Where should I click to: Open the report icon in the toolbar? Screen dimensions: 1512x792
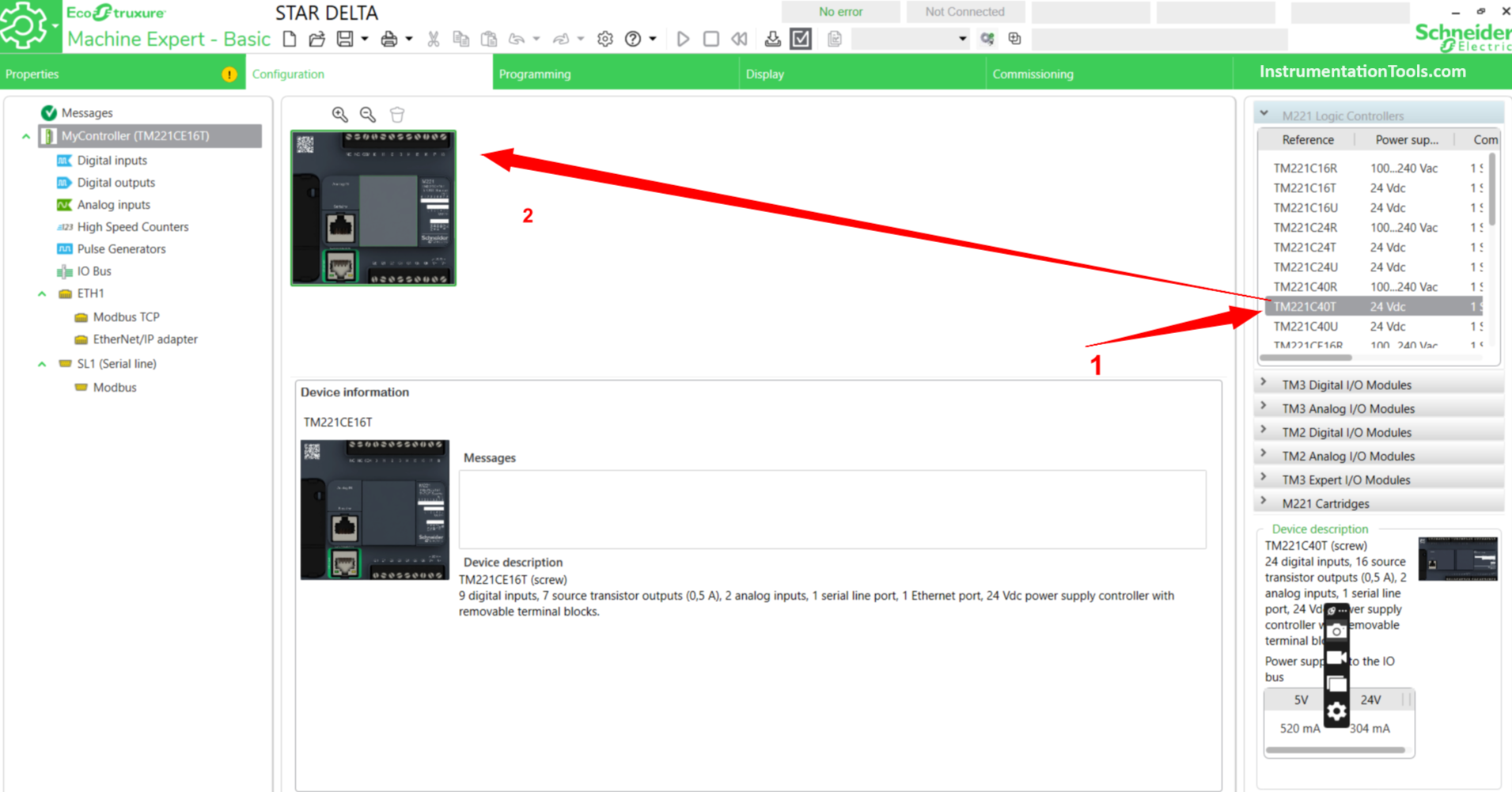pyautogui.click(x=835, y=39)
